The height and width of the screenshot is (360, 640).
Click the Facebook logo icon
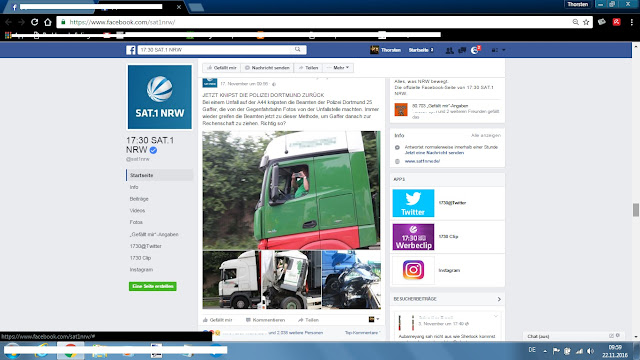coord(131,50)
